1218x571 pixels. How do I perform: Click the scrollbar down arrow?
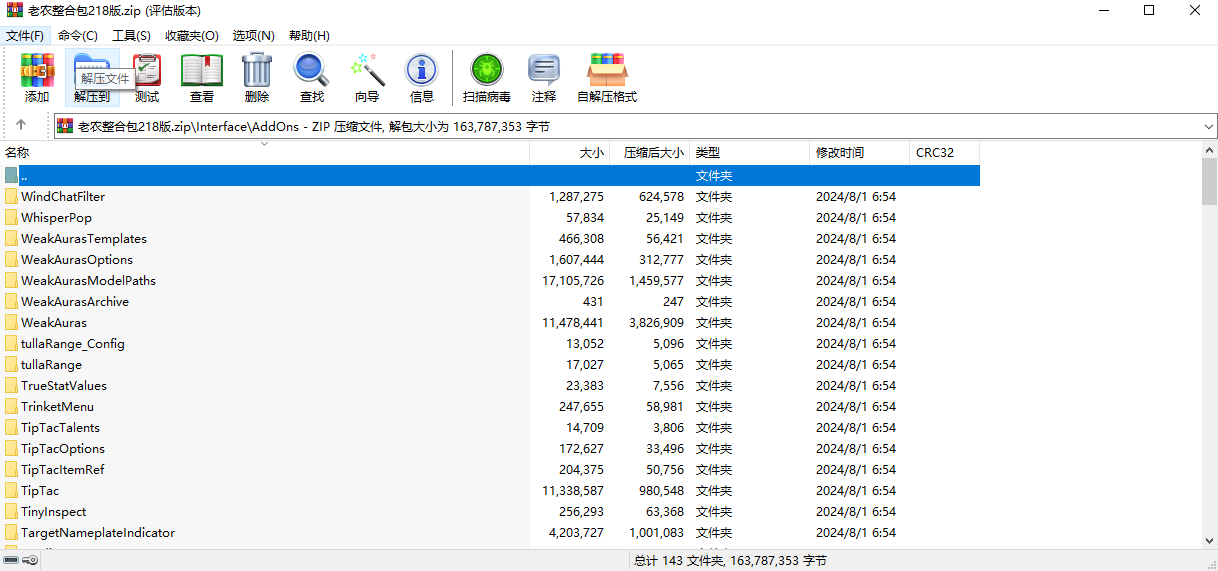[x=1209, y=540]
